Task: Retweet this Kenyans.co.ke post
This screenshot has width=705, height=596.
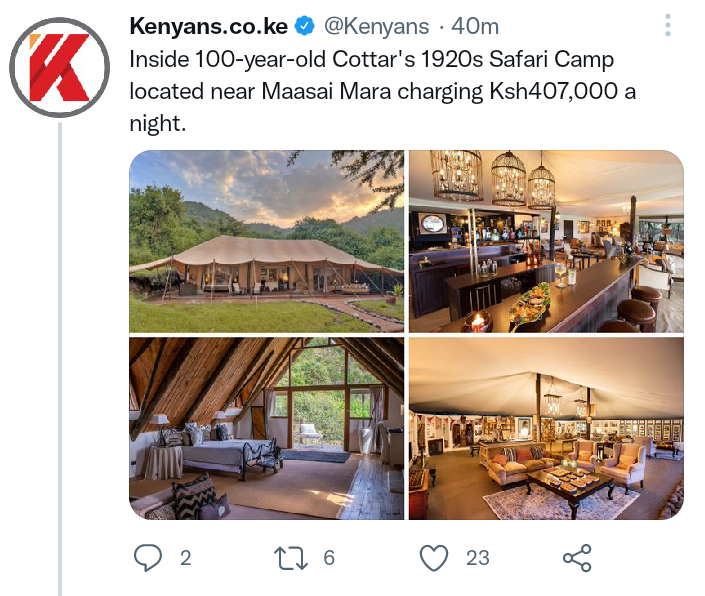Action: 291,558
